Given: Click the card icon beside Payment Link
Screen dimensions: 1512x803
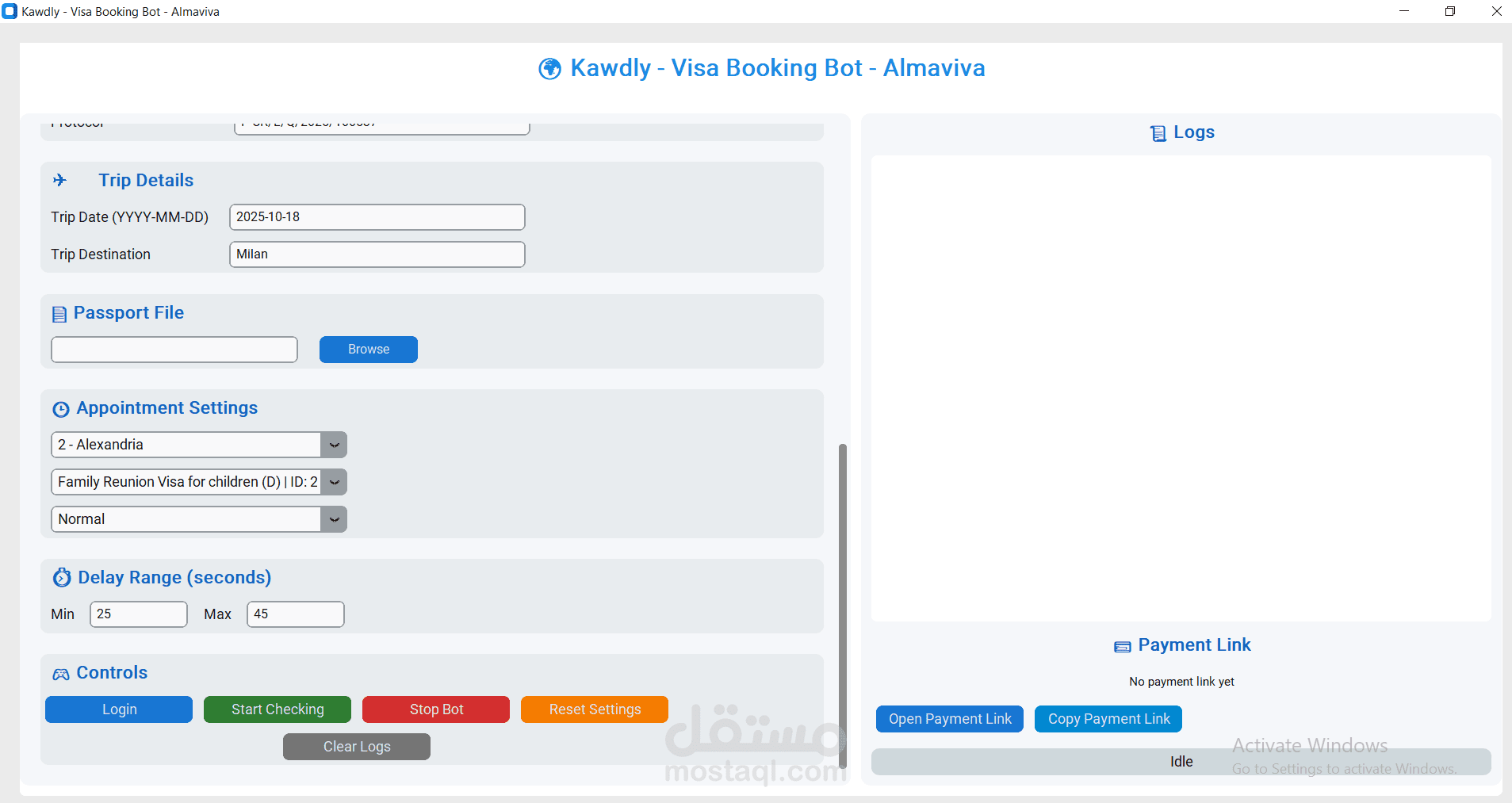Looking at the screenshot, I should click(x=1123, y=647).
